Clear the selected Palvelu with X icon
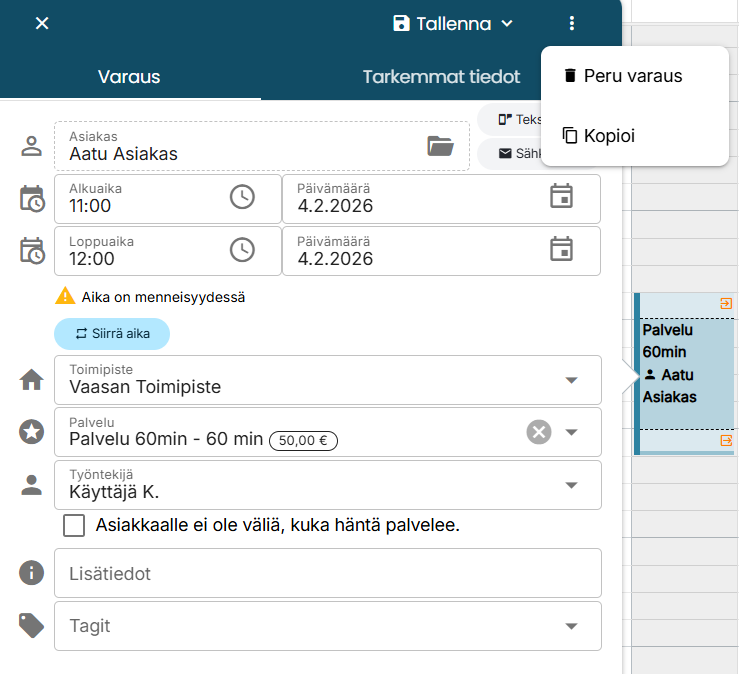 point(539,432)
